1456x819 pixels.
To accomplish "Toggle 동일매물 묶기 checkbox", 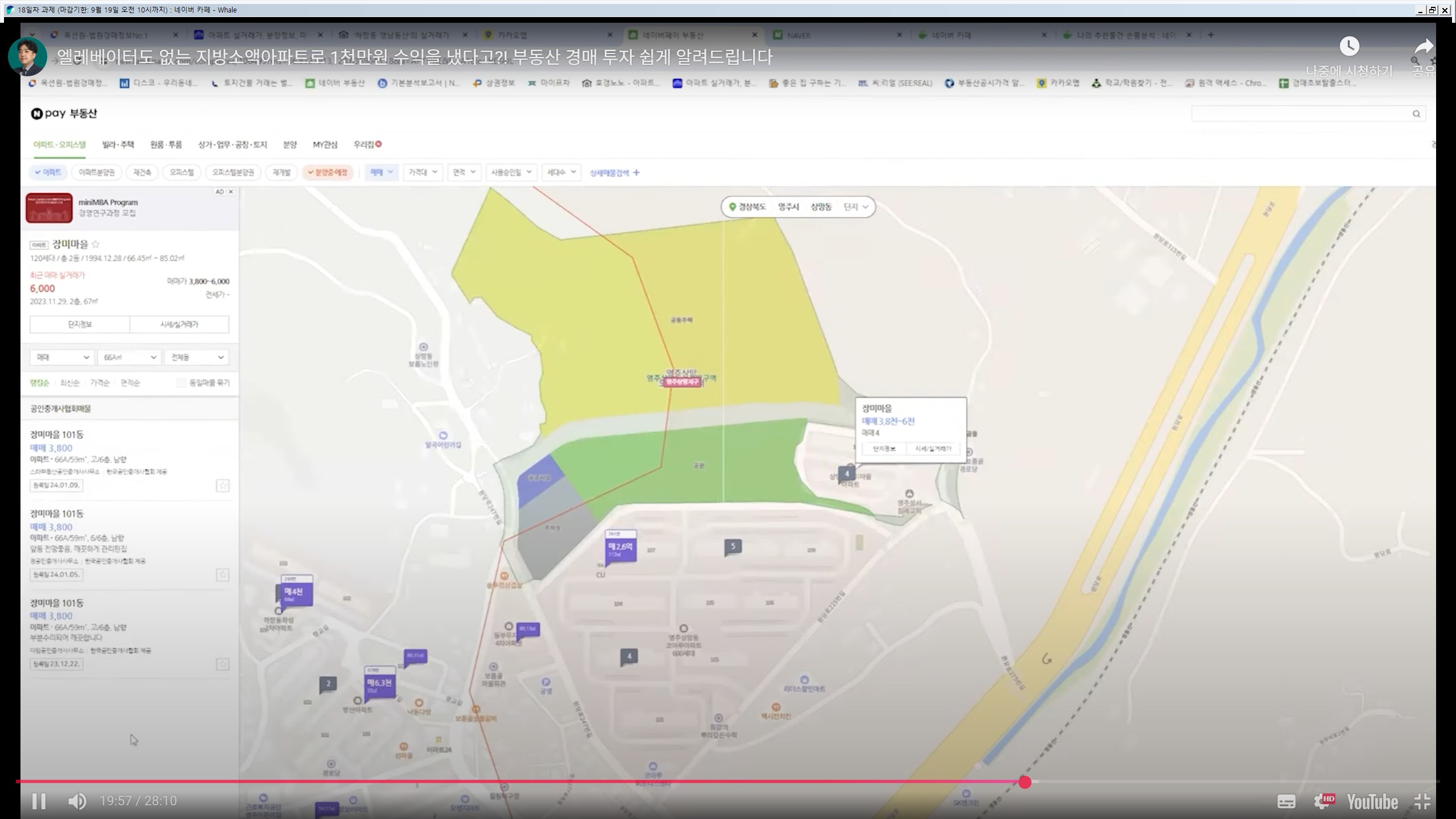I will (181, 383).
